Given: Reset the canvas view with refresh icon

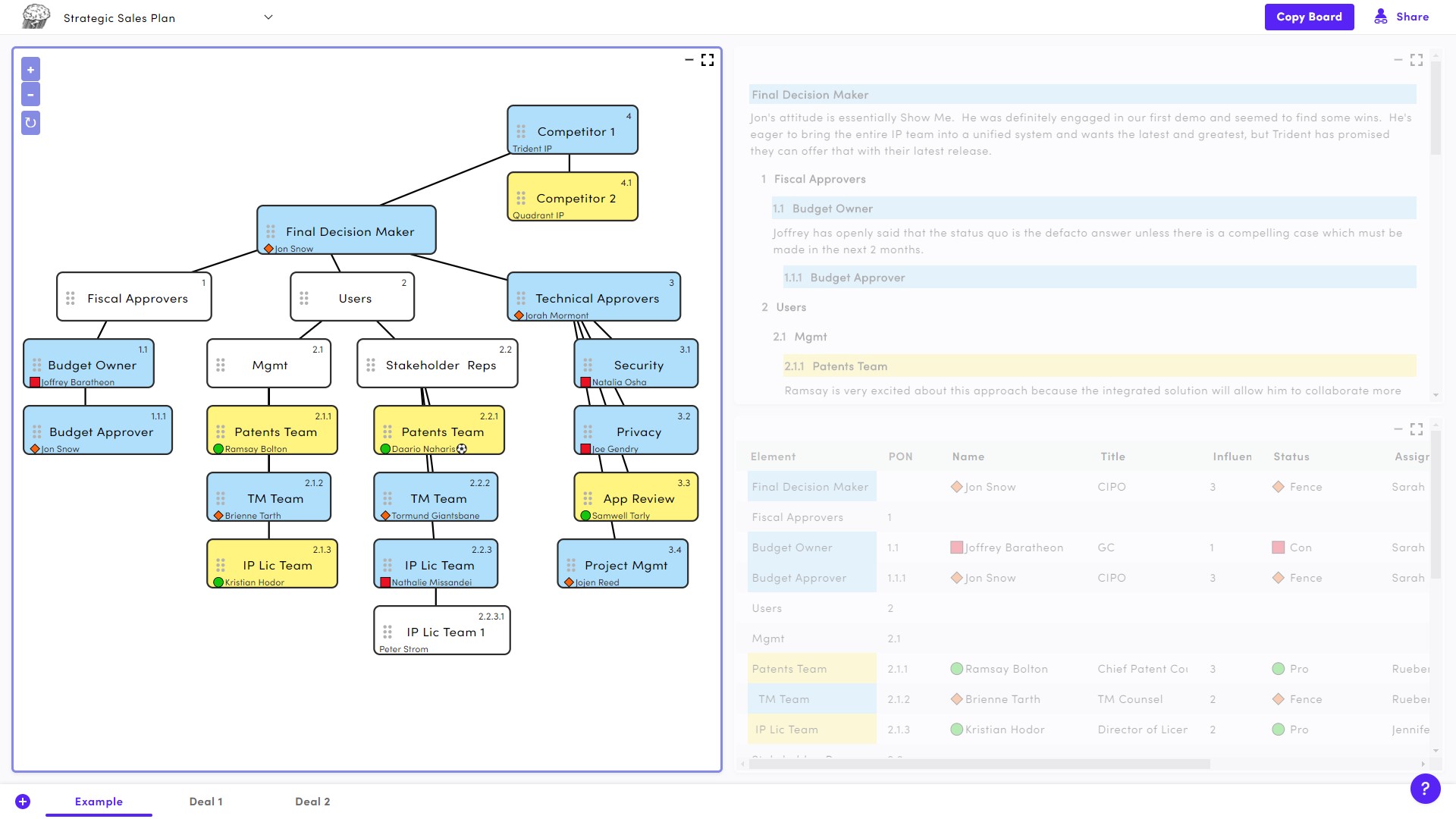Looking at the screenshot, I should 30,122.
